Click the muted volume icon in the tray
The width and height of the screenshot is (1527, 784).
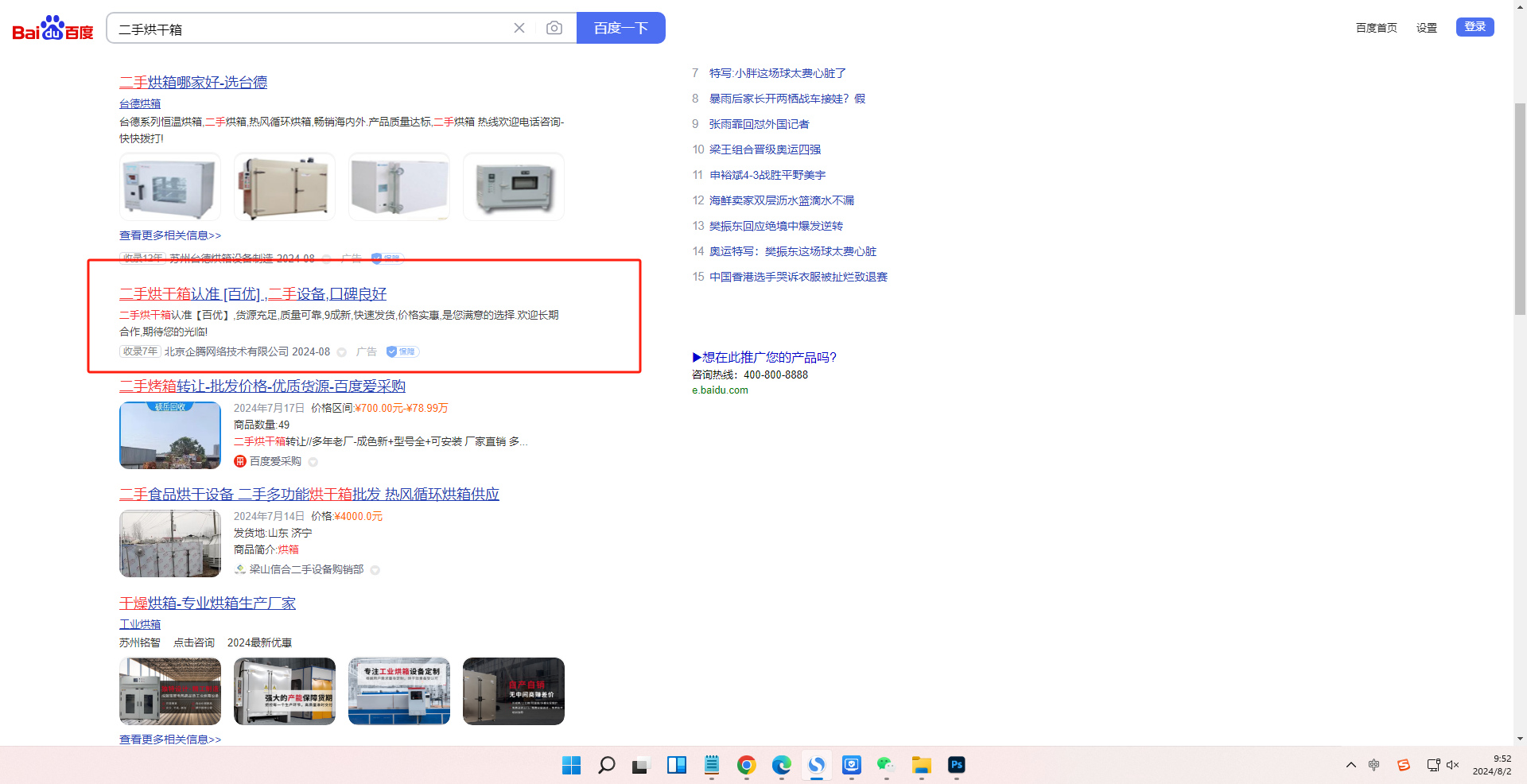point(1452,765)
